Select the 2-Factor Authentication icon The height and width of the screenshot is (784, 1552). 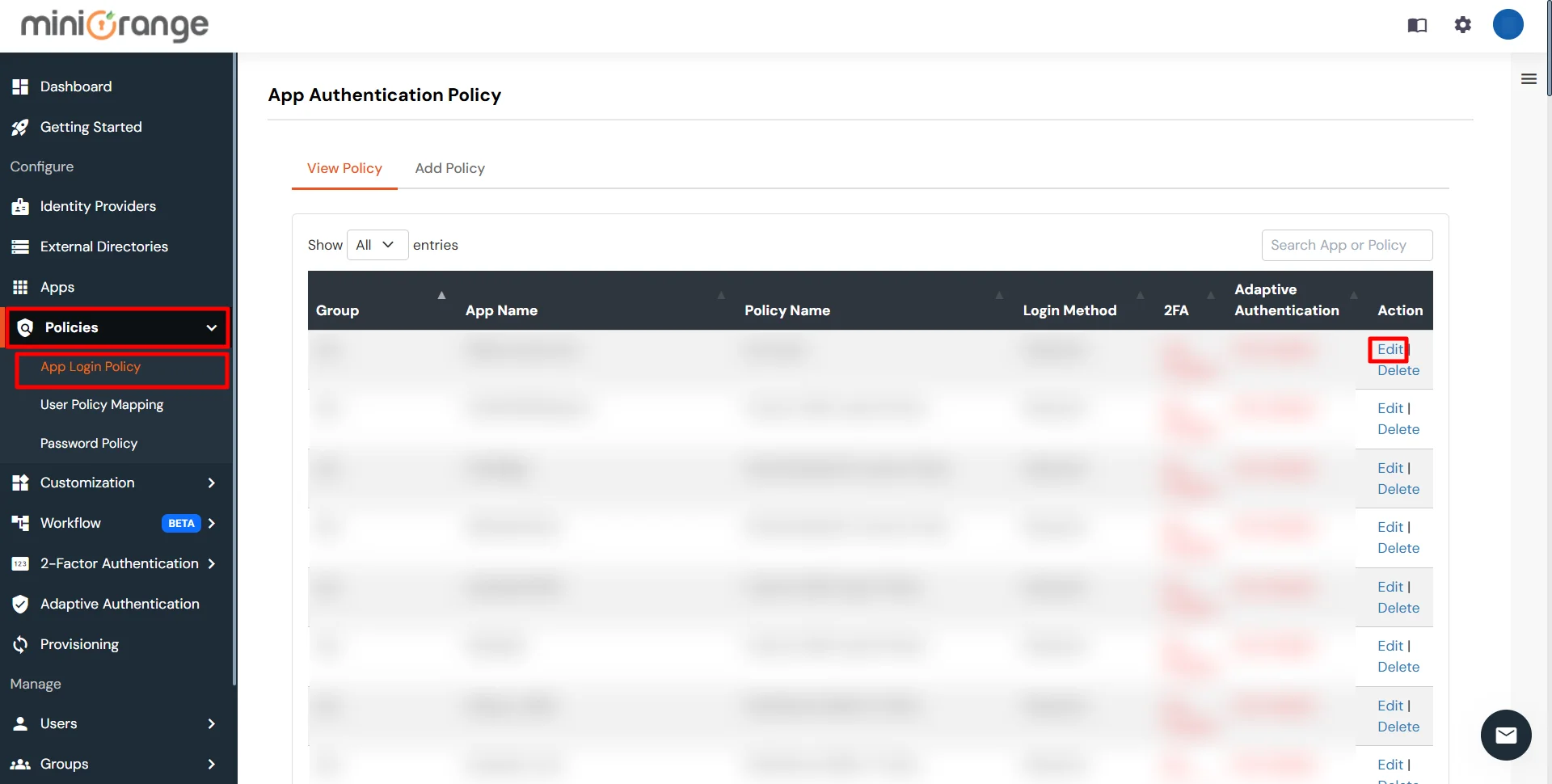coord(20,563)
